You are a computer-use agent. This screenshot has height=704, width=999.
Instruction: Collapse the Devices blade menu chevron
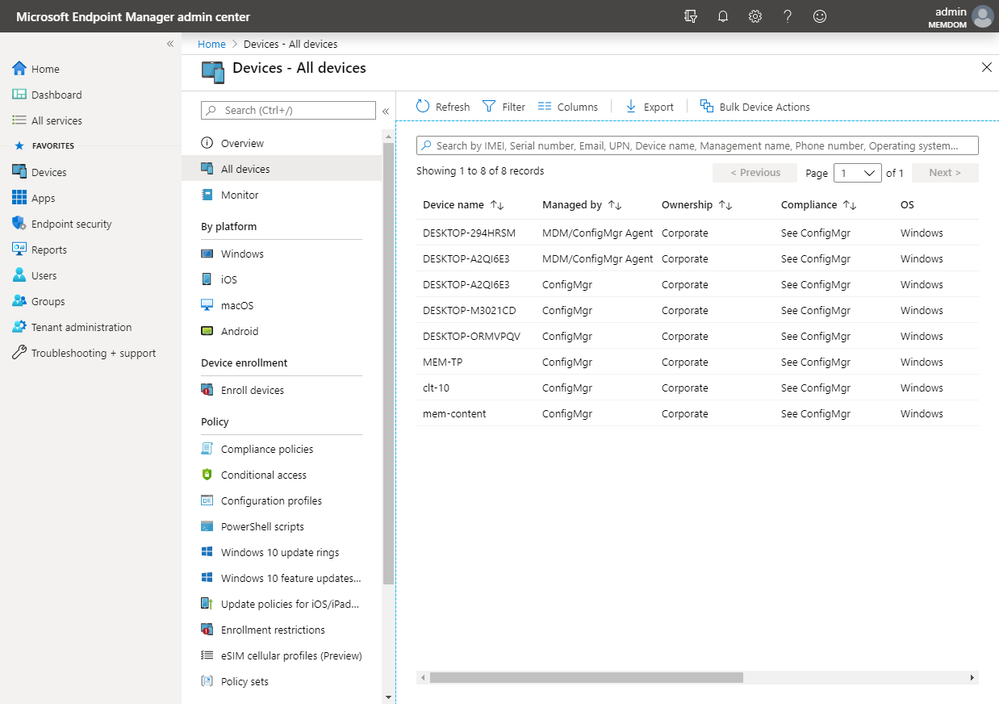[x=385, y=111]
